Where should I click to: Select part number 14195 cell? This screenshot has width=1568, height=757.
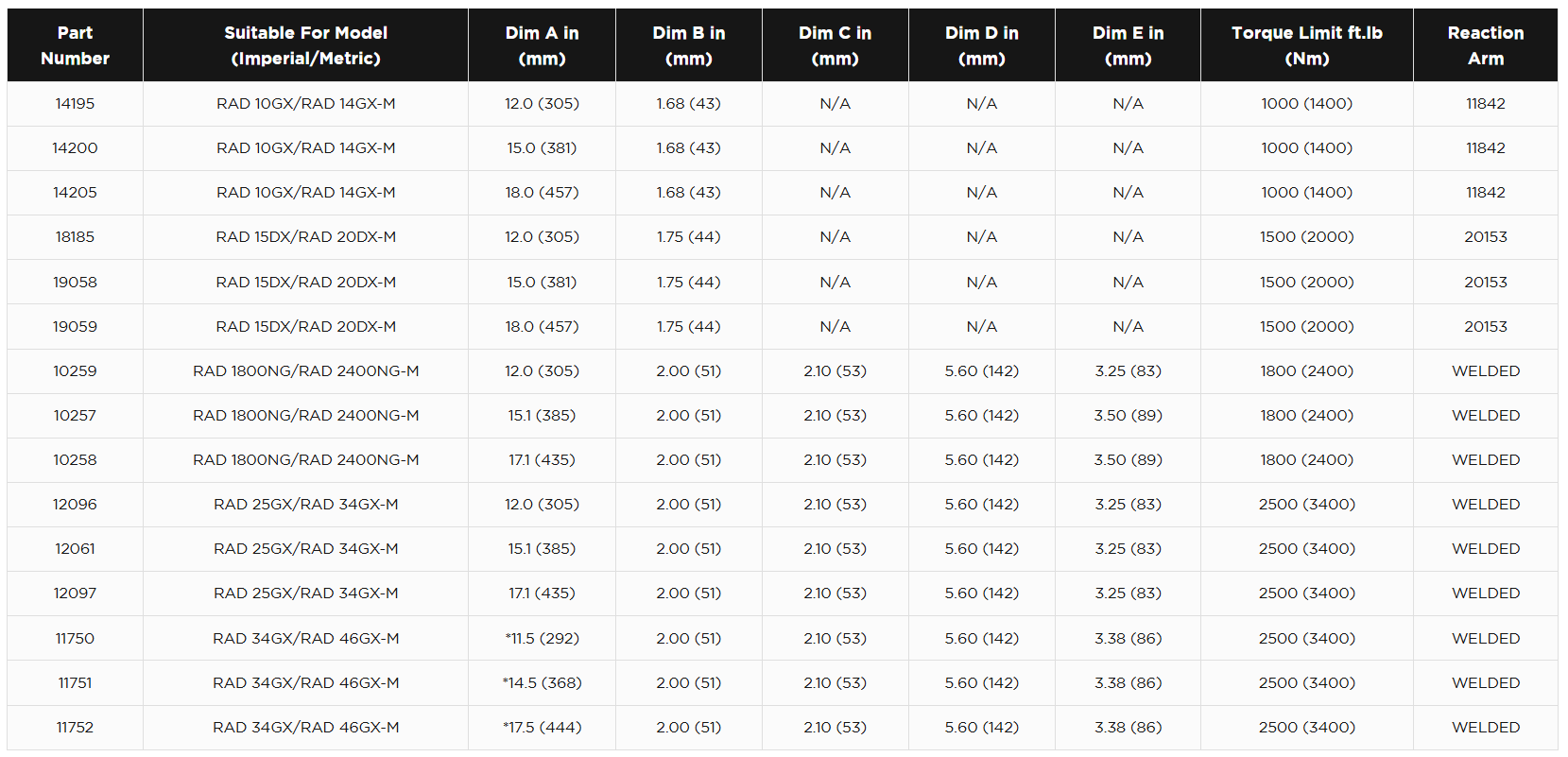pos(75,104)
